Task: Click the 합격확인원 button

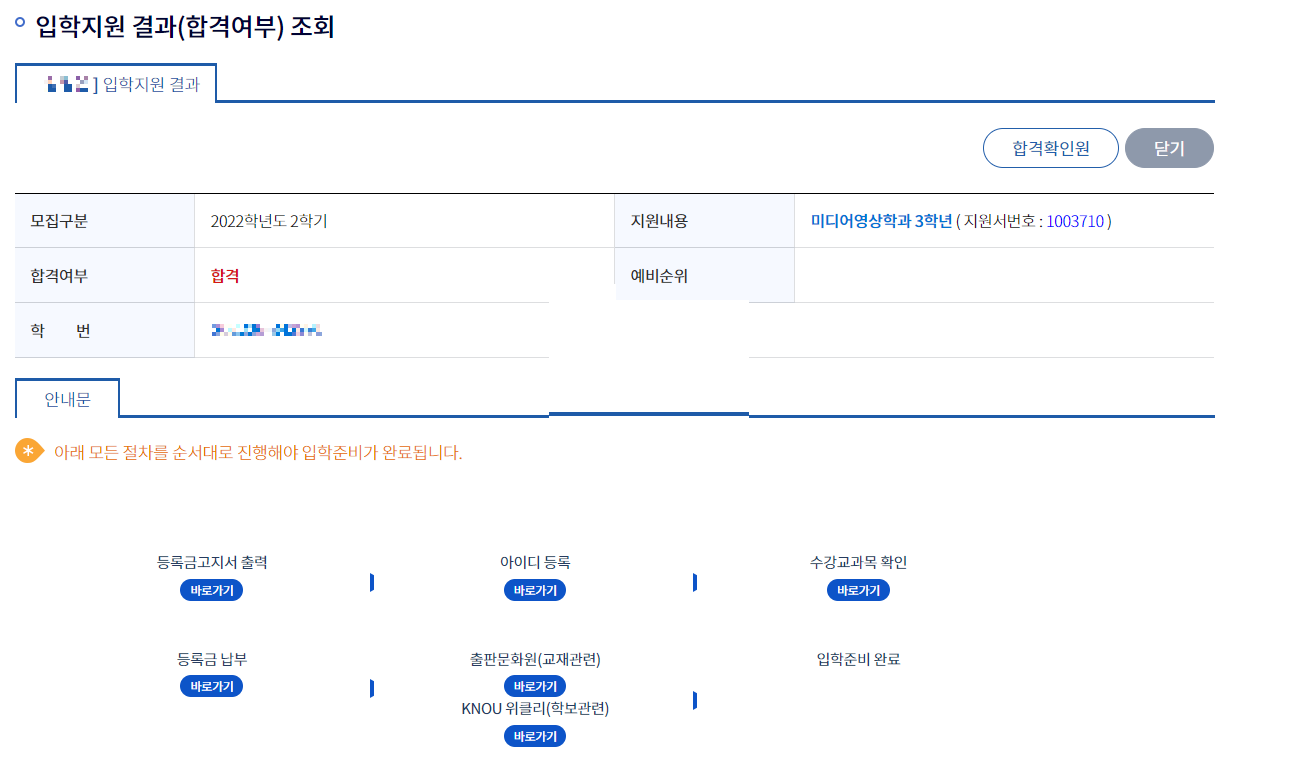Action: click(1050, 148)
